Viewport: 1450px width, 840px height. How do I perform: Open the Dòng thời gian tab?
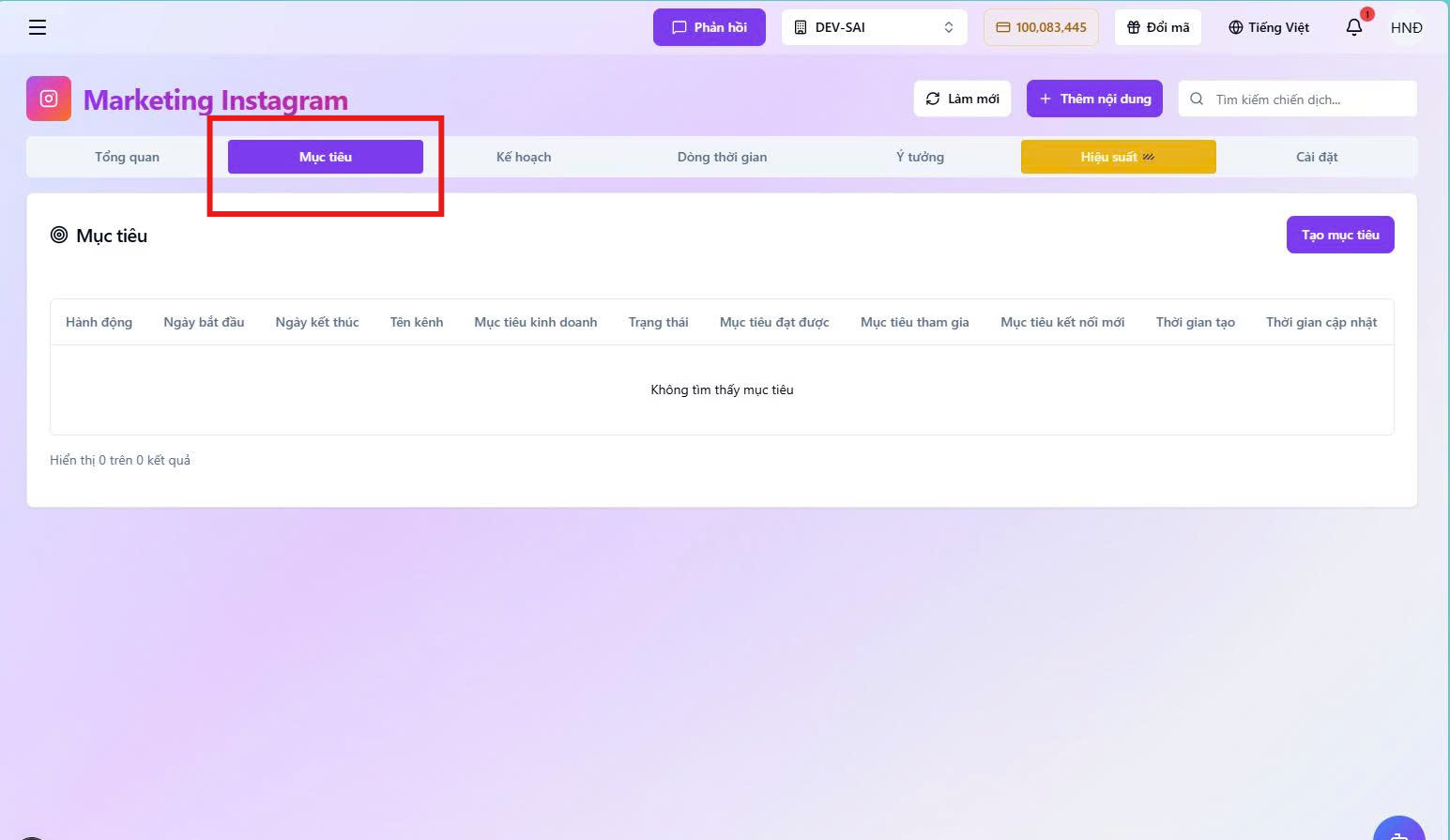(x=722, y=157)
